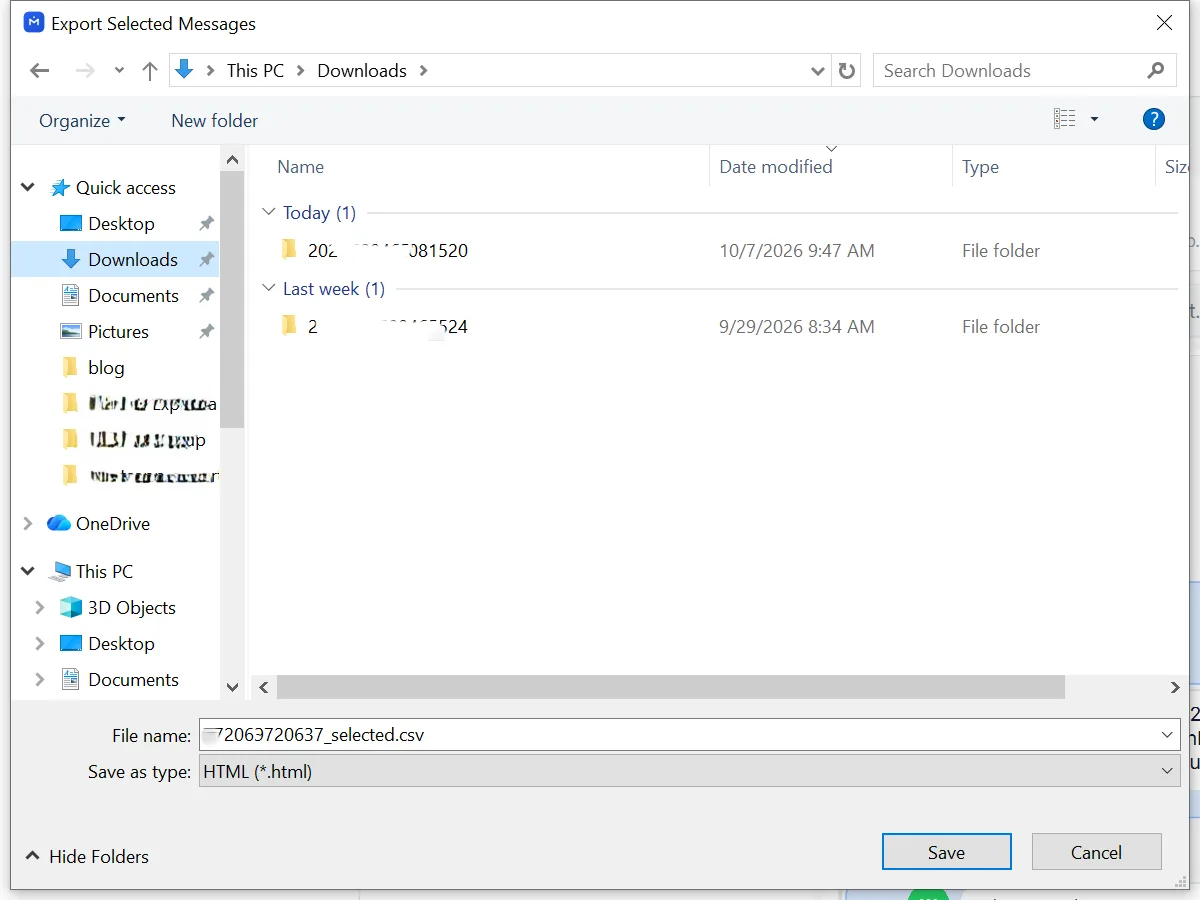
Task: Click the pin icon next to Pictures
Action: click(x=206, y=332)
